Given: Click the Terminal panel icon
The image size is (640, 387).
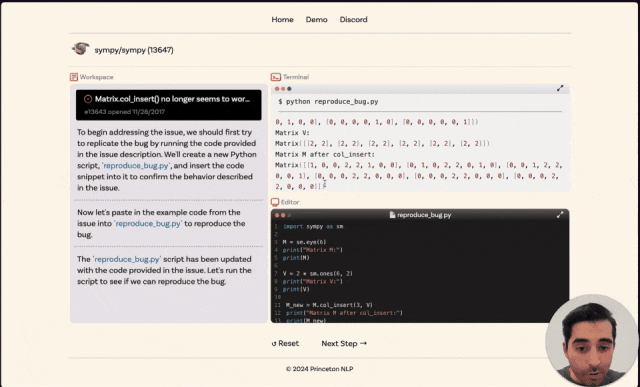Looking at the screenshot, I should point(276,77).
